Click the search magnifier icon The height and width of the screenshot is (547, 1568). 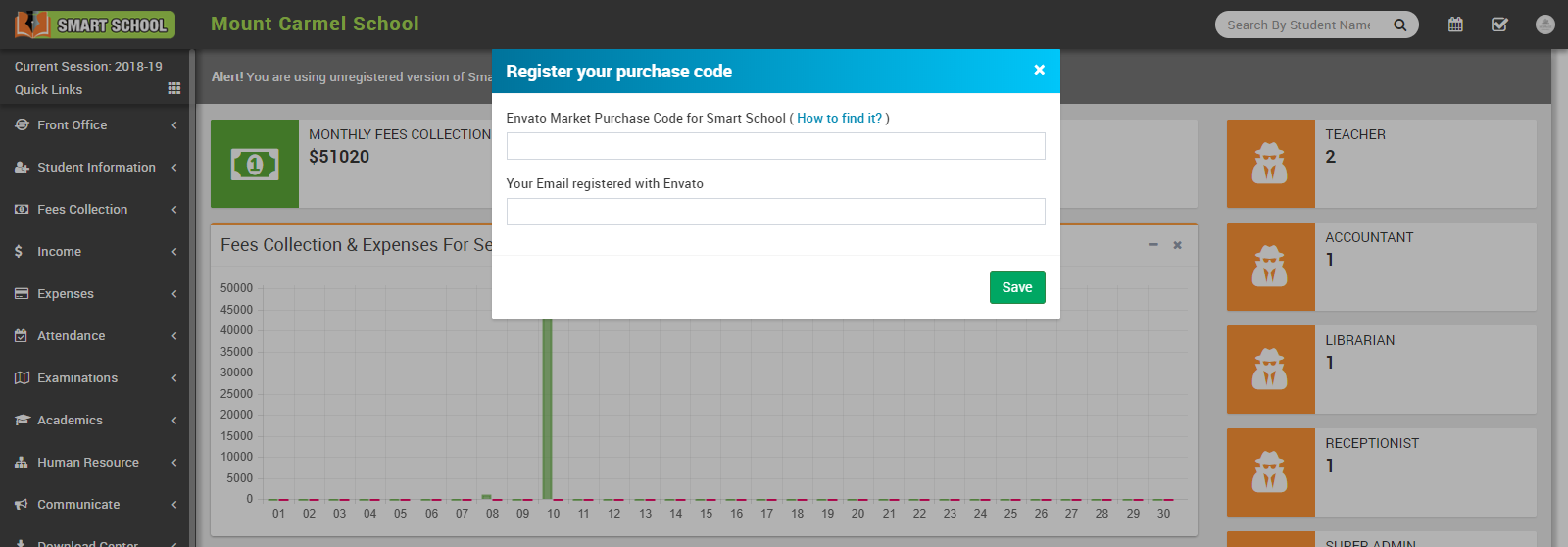(x=1400, y=25)
